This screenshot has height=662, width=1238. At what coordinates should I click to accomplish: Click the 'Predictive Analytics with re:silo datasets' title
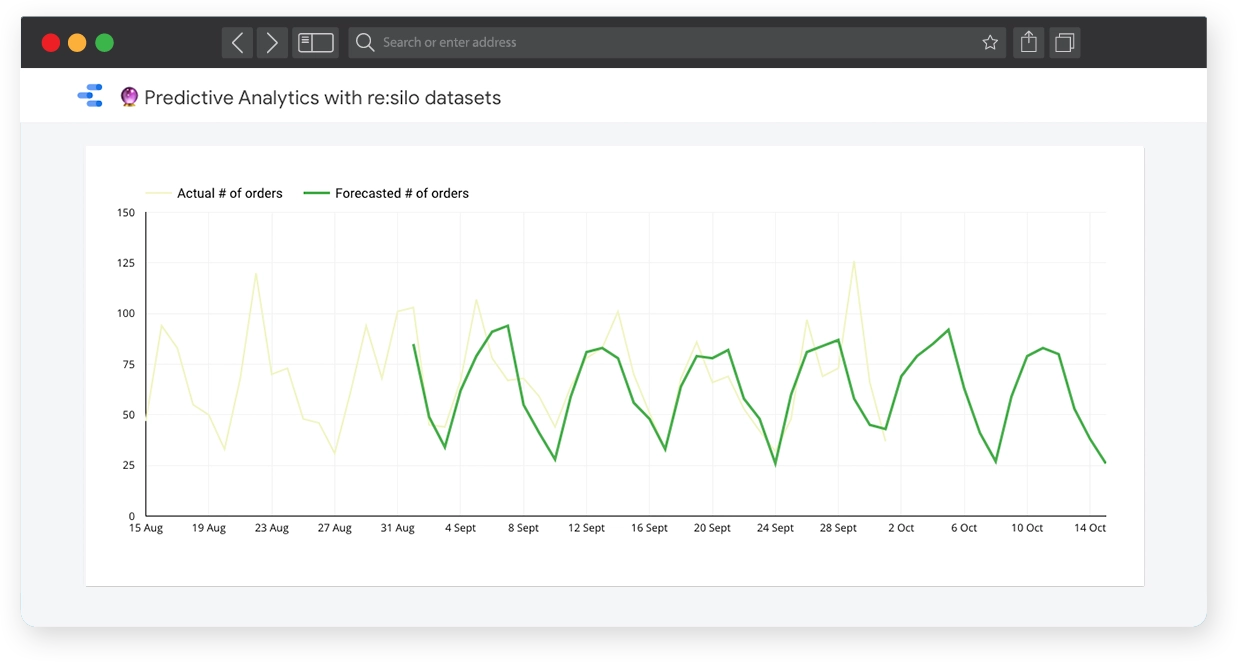click(322, 97)
